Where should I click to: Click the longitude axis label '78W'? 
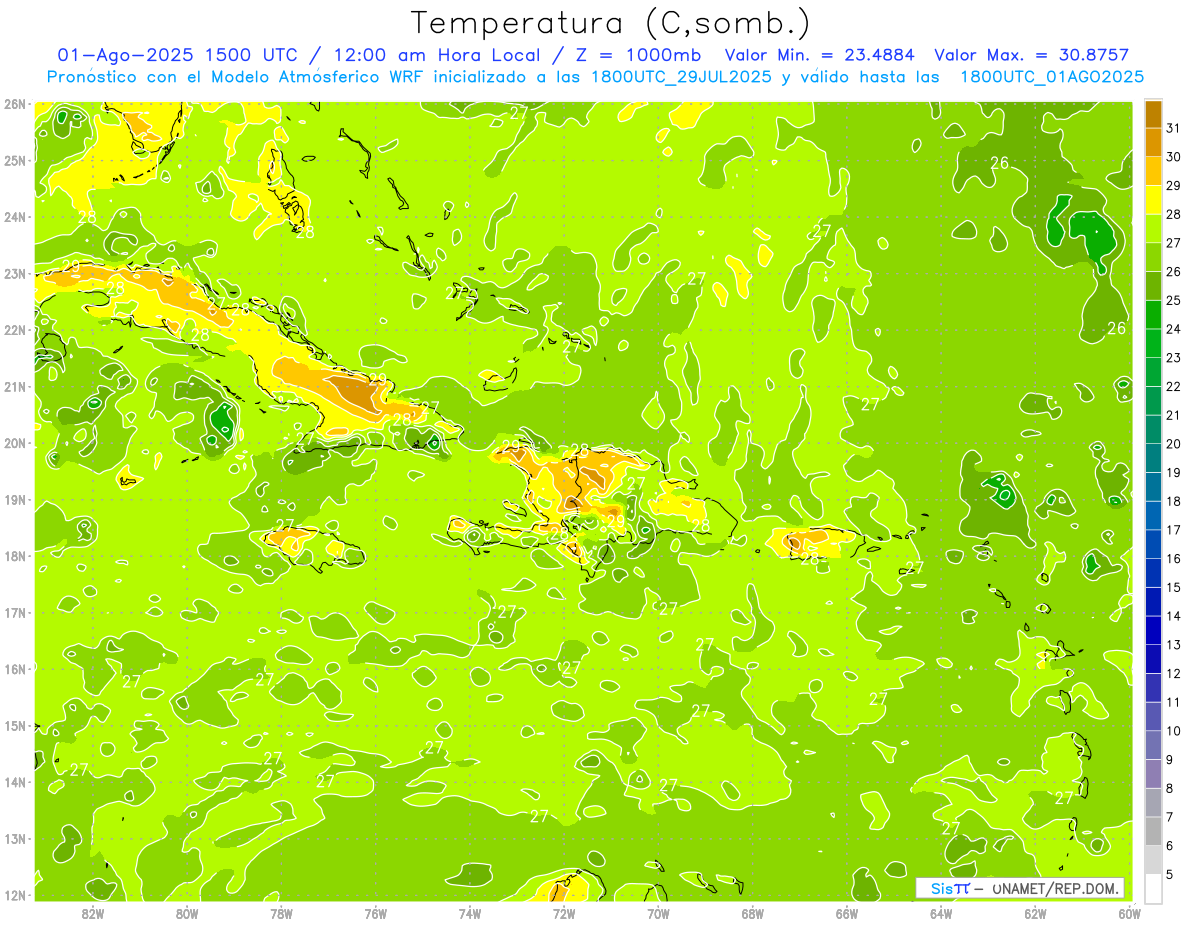(x=281, y=913)
